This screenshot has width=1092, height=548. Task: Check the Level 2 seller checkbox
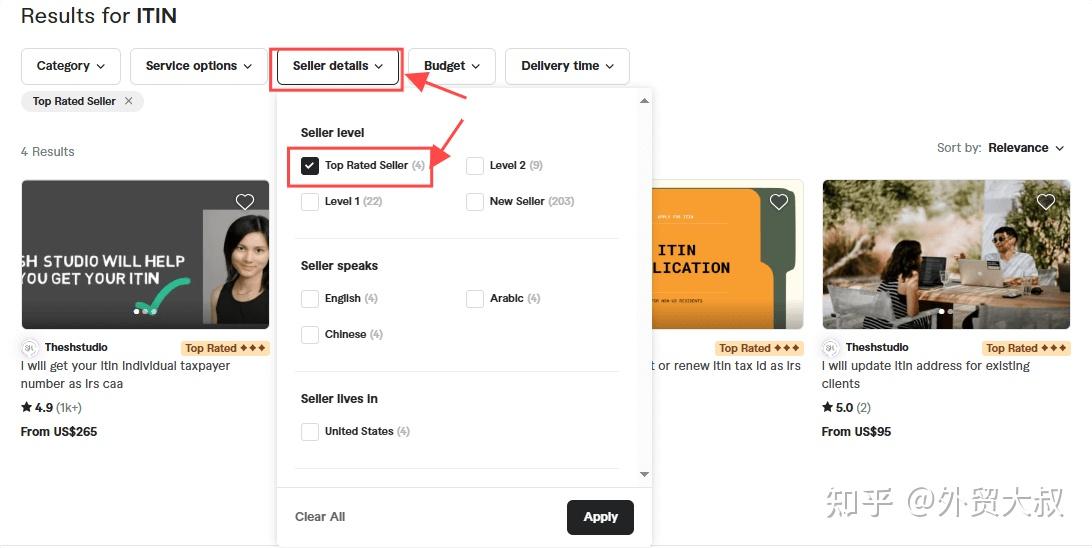(x=475, y=166)
